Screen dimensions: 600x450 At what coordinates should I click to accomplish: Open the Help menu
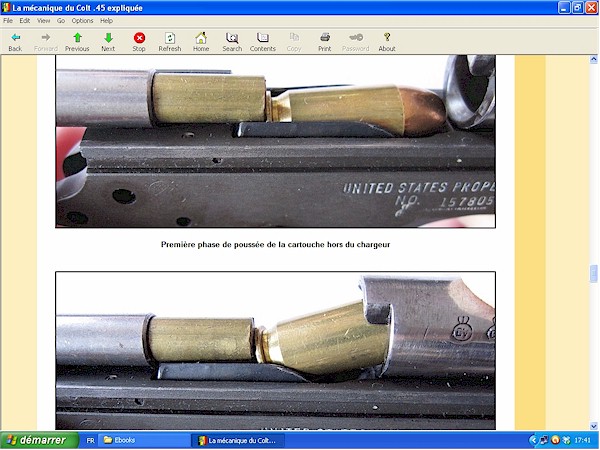106,21
